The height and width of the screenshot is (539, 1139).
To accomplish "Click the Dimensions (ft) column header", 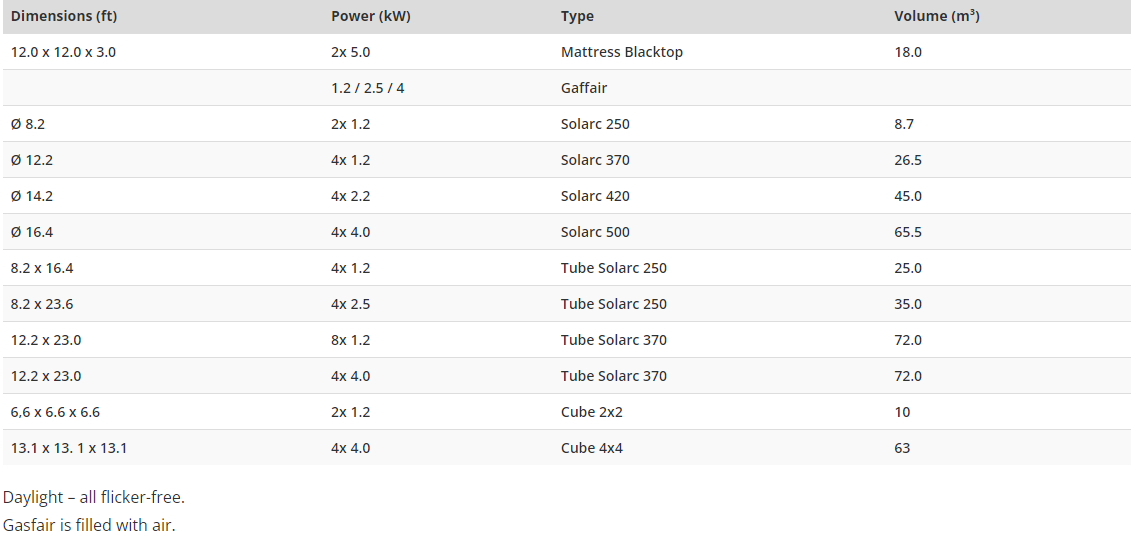I will click(x=63, y=16).
